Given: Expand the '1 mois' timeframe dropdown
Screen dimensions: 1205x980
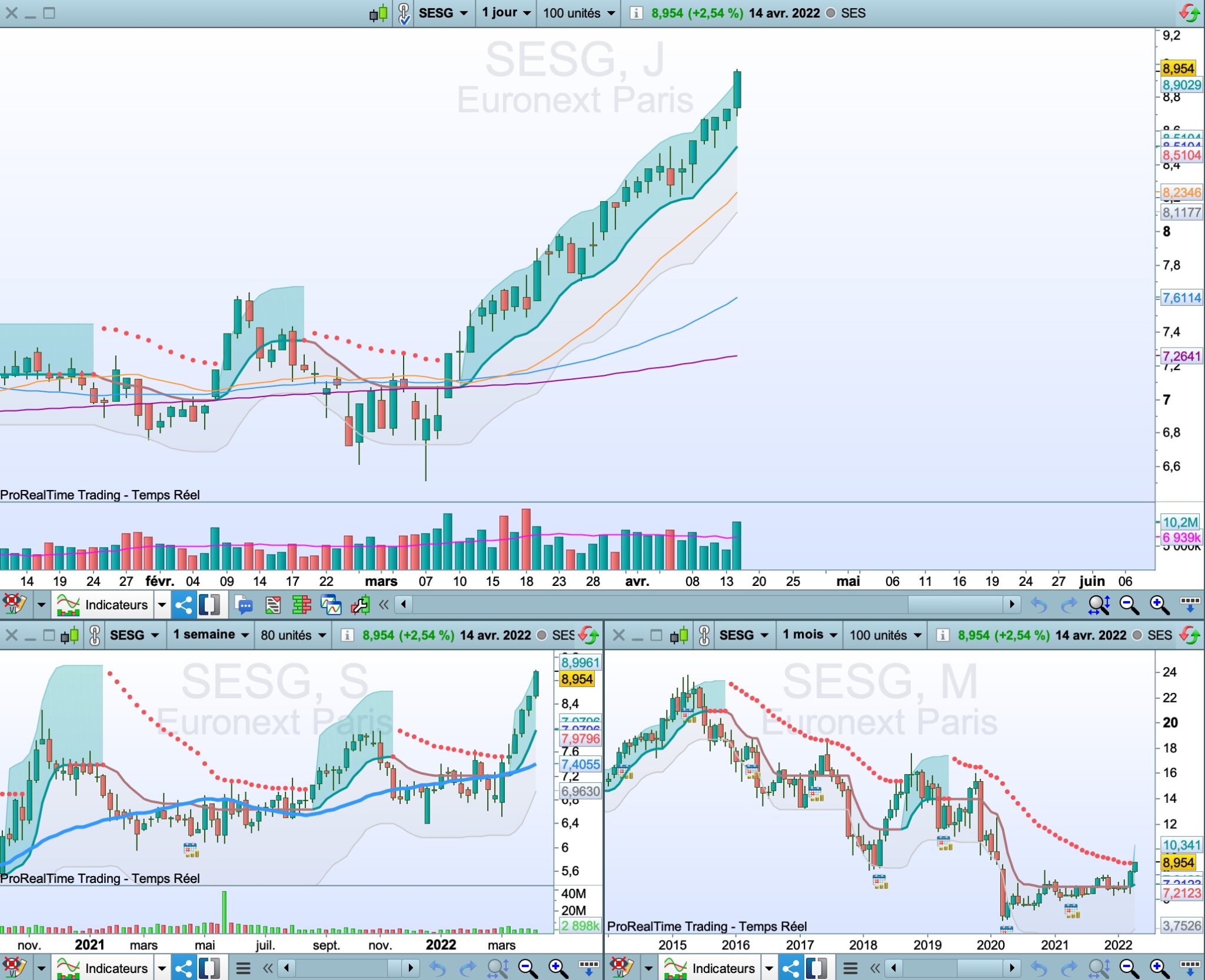Looking at the screenshot, I should [809, 635].
